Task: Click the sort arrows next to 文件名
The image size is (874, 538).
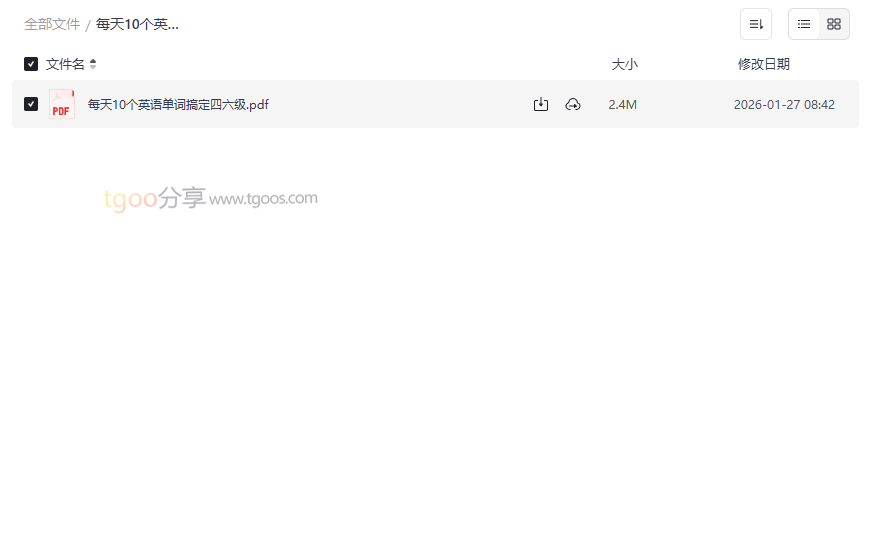Action: pos(93,64)
